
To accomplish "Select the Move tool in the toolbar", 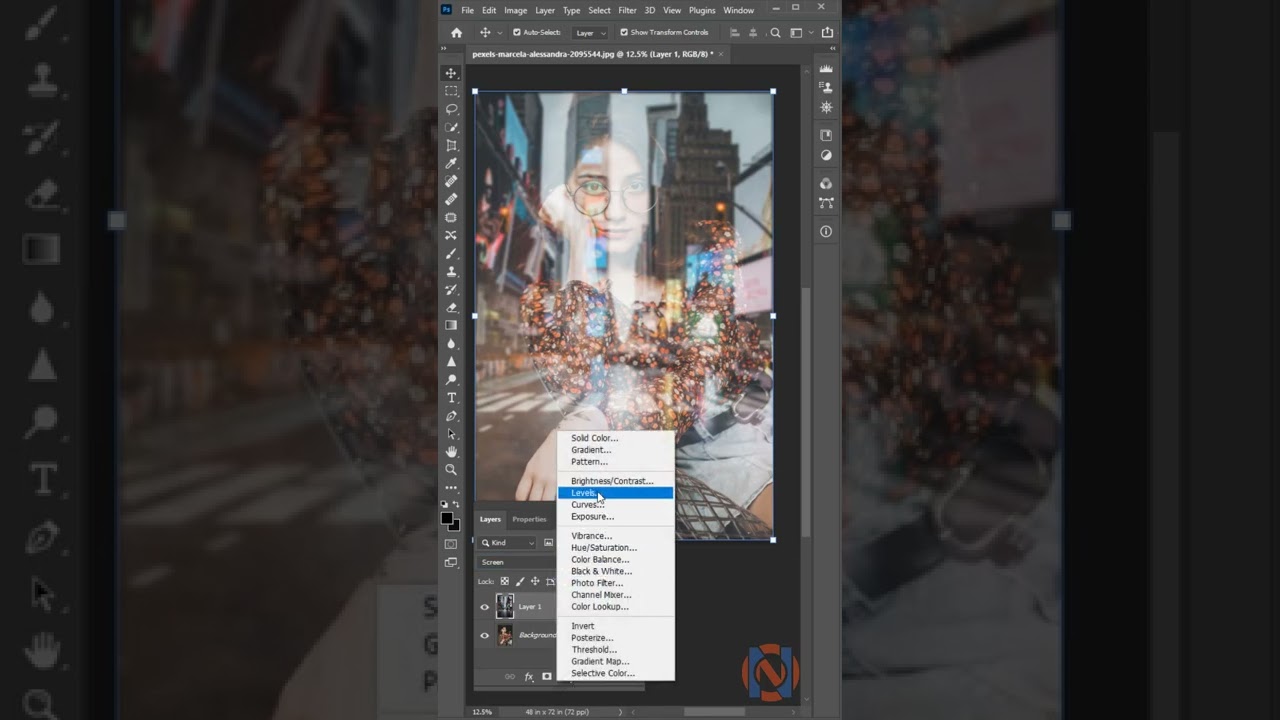I will (451, 73).
